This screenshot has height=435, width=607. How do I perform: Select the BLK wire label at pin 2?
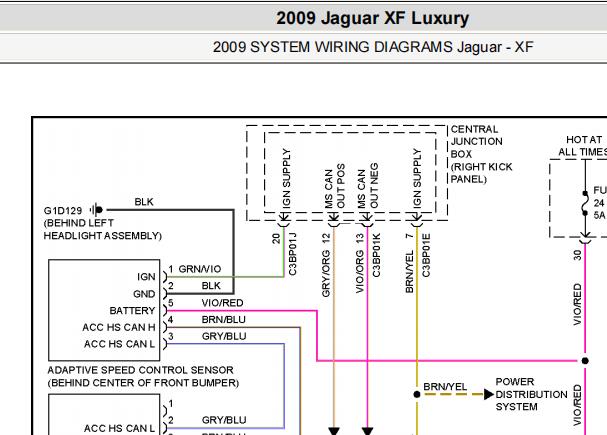[211, 286]
